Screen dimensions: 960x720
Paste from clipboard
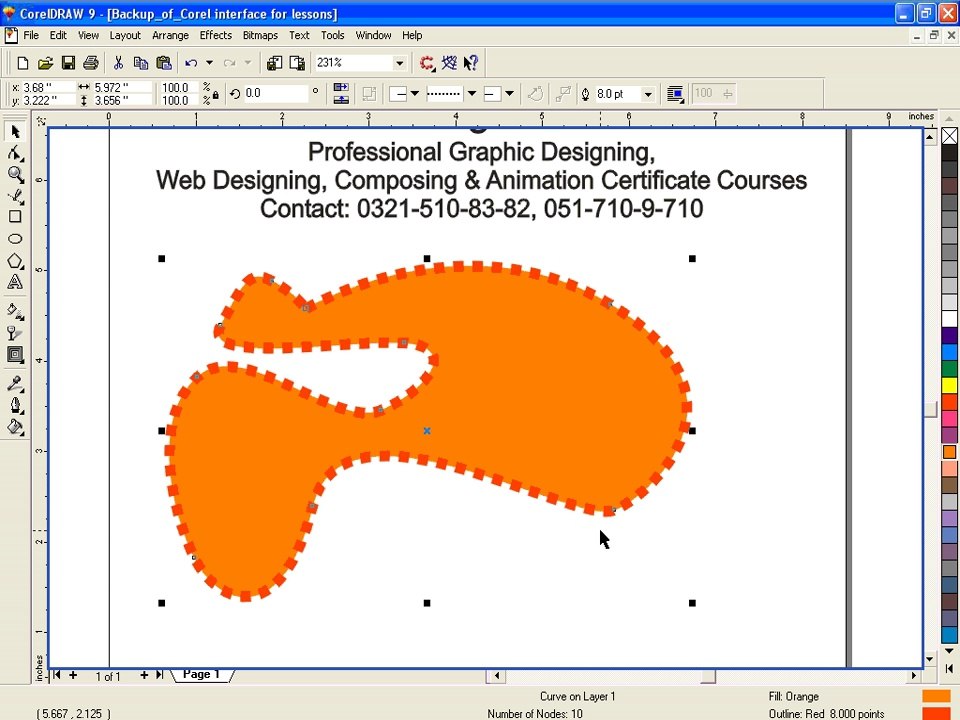pyautogui.click(x=163, y=63)
